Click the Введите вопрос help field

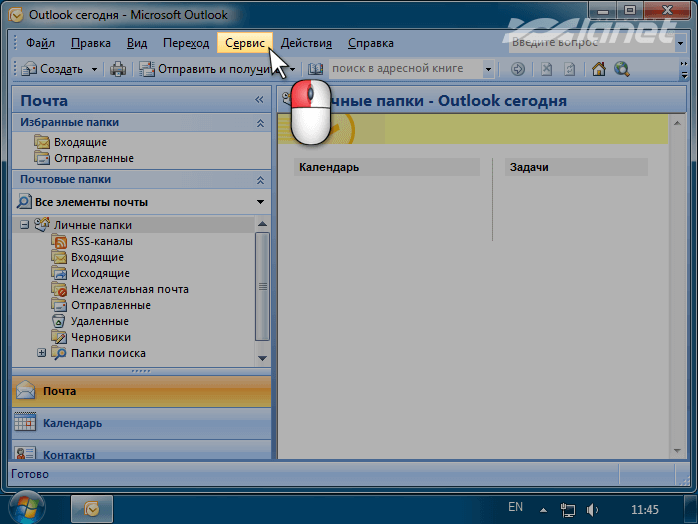click(592, 43)
